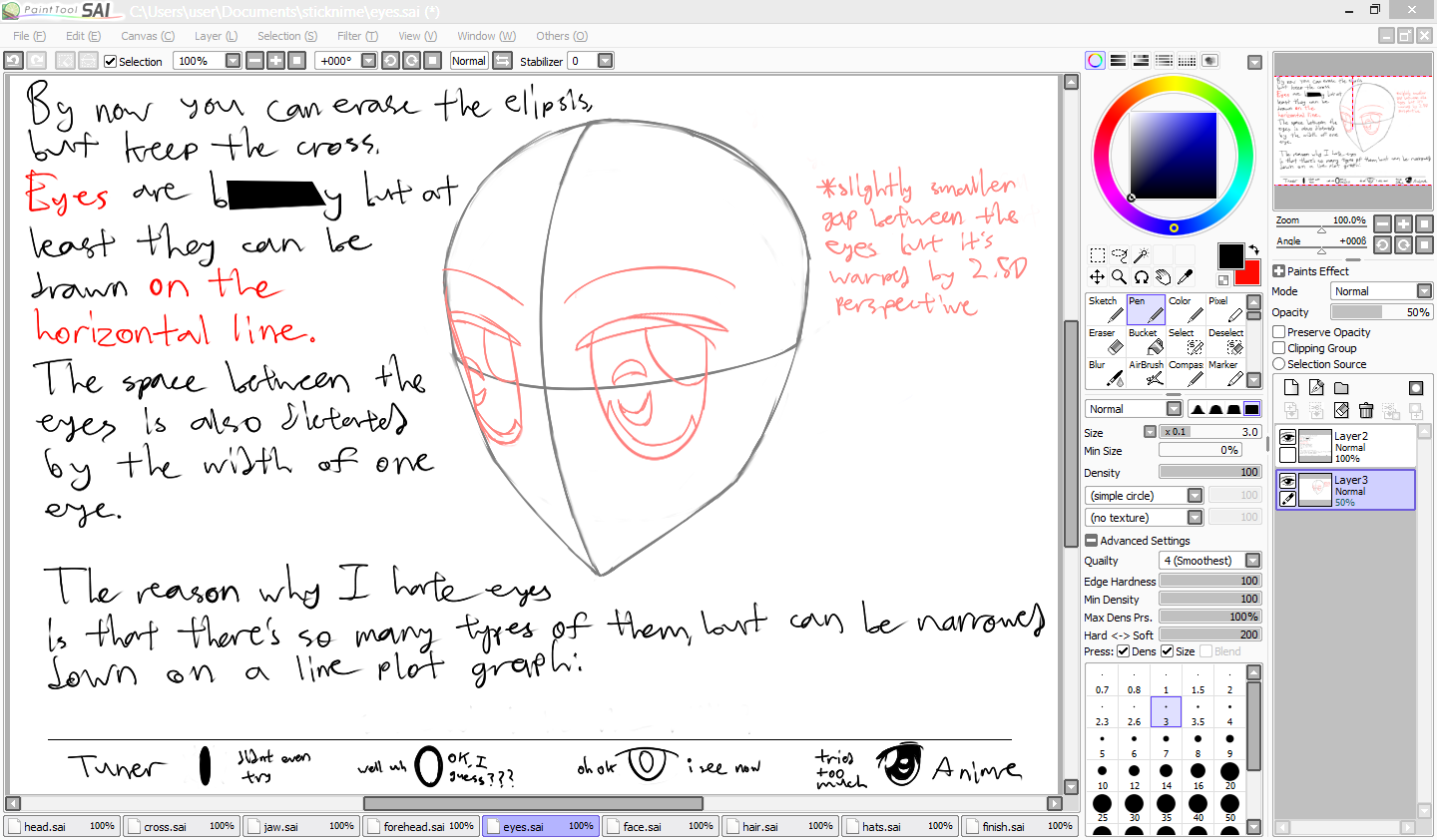This screenshot has width=1437, height=840.
Task: Turn on Clipping Group
Action: 1279,347
